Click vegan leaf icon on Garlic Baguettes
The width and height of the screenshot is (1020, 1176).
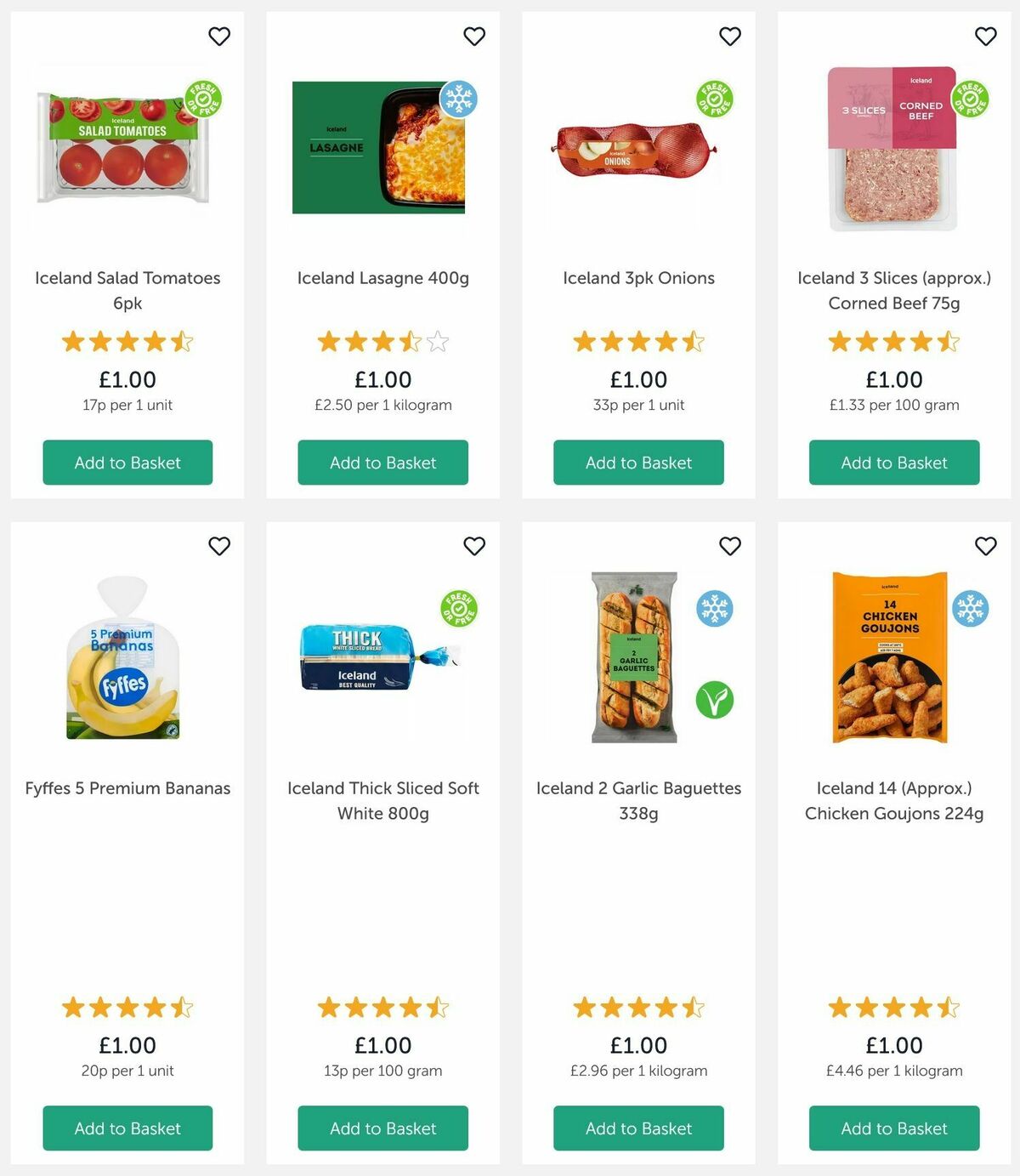coord(715,700)
